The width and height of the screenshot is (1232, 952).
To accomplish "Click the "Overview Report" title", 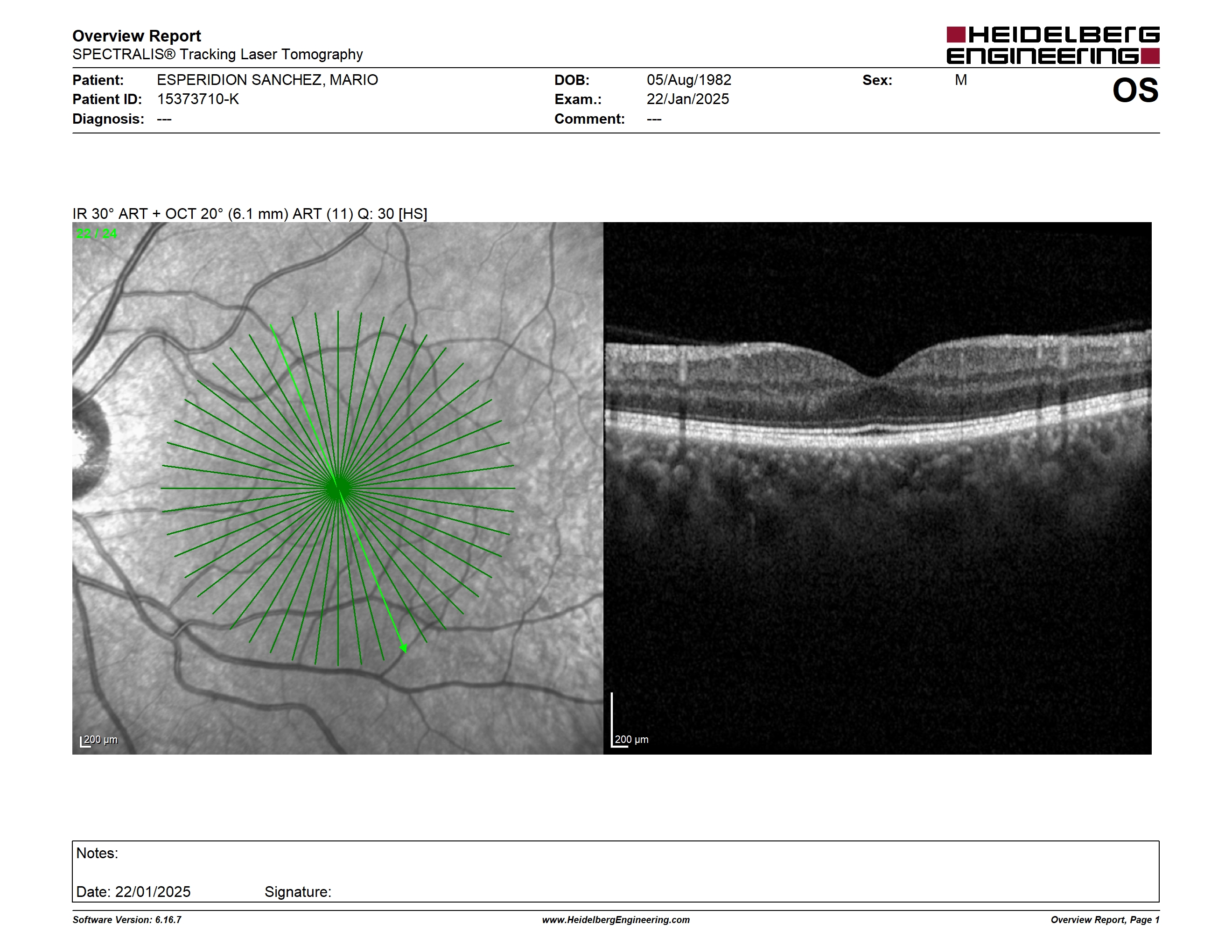I will 137,36.
